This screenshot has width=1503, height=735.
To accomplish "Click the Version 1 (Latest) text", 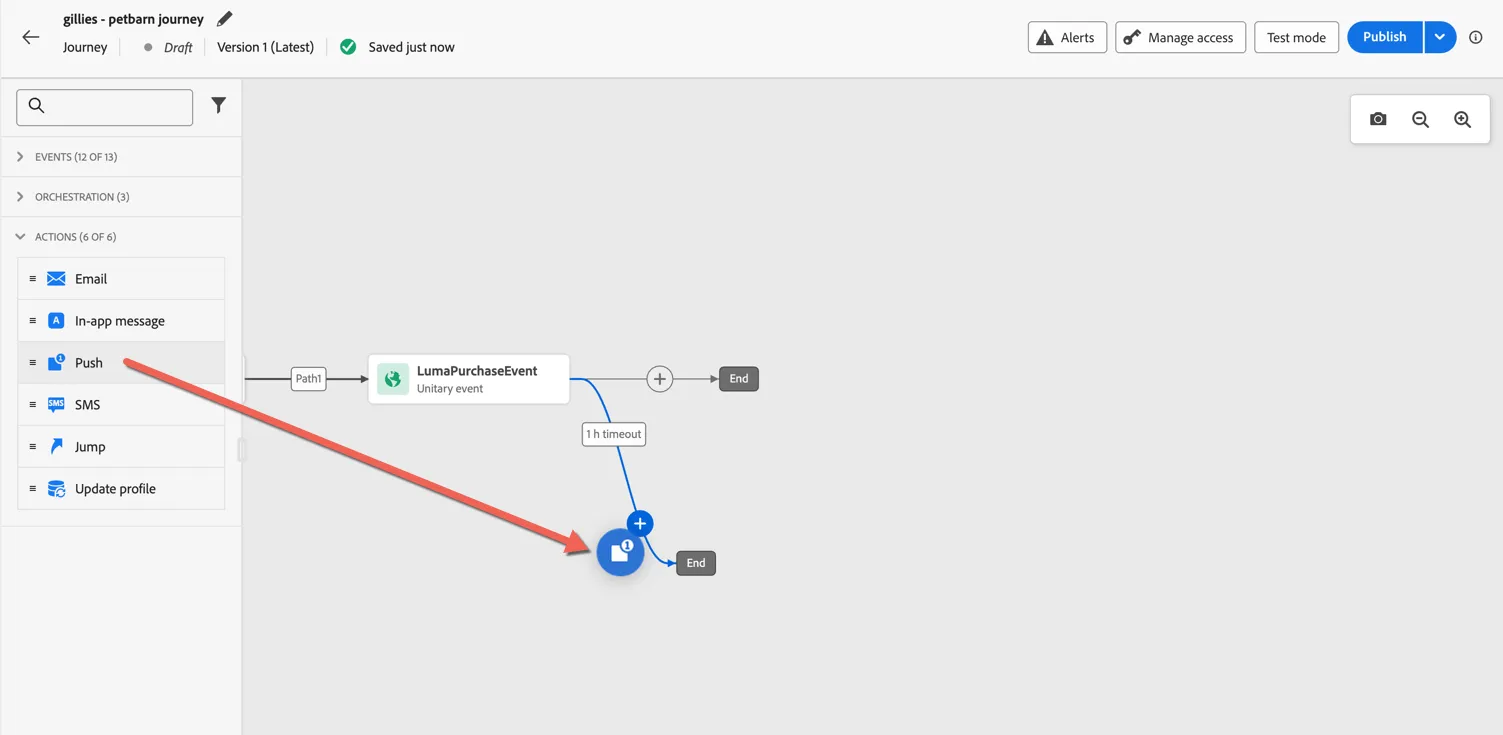I will pos(265,47).
